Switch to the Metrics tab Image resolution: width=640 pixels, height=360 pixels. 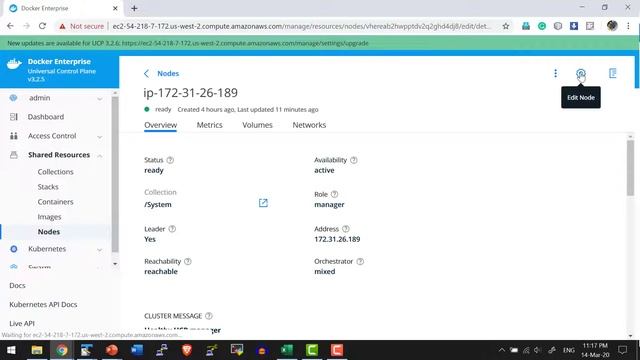(209, 125)
